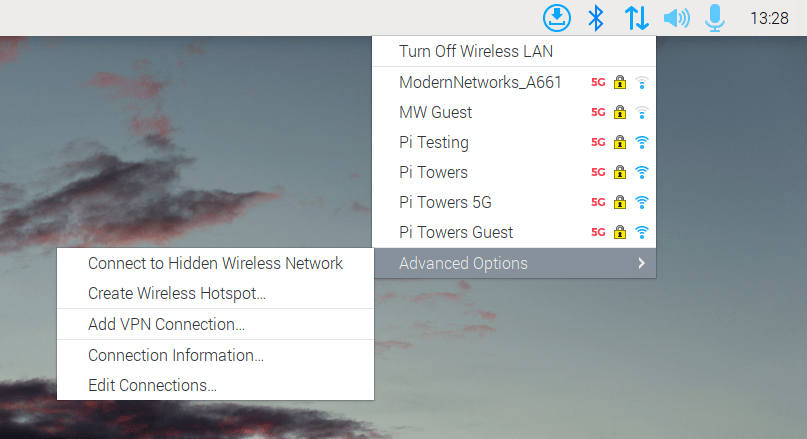Choose Connect to Hidden Wireless Network
This screenshot has height=439, width=807.
coord(215,263)
